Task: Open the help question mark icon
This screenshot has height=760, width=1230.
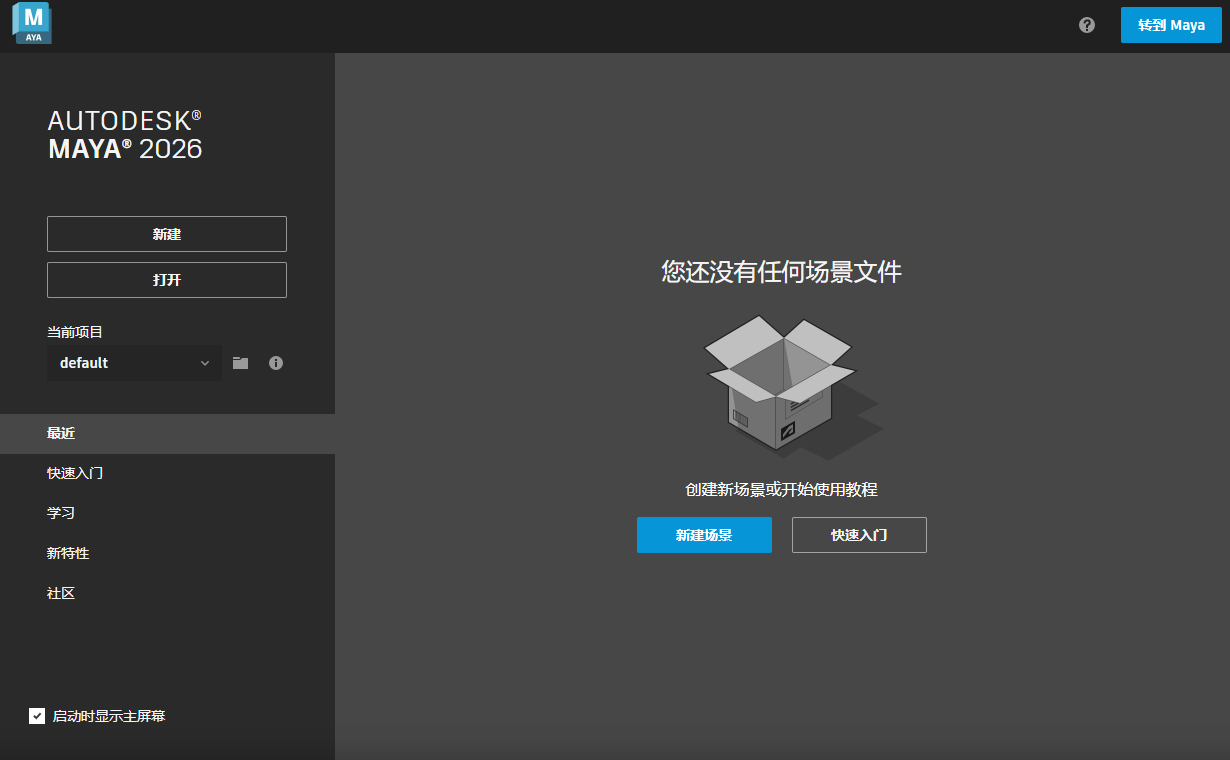Action: click(x=1087, y=25)
